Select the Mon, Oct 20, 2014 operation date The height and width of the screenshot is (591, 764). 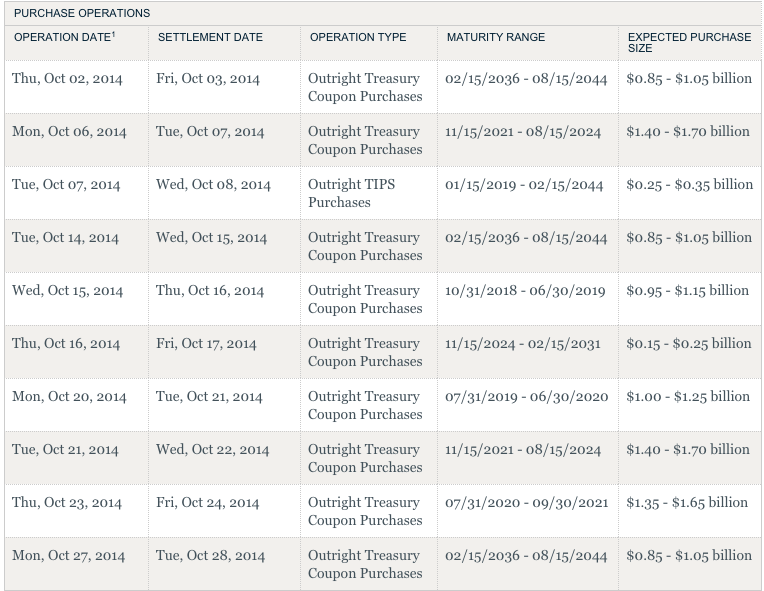point(69,397)
